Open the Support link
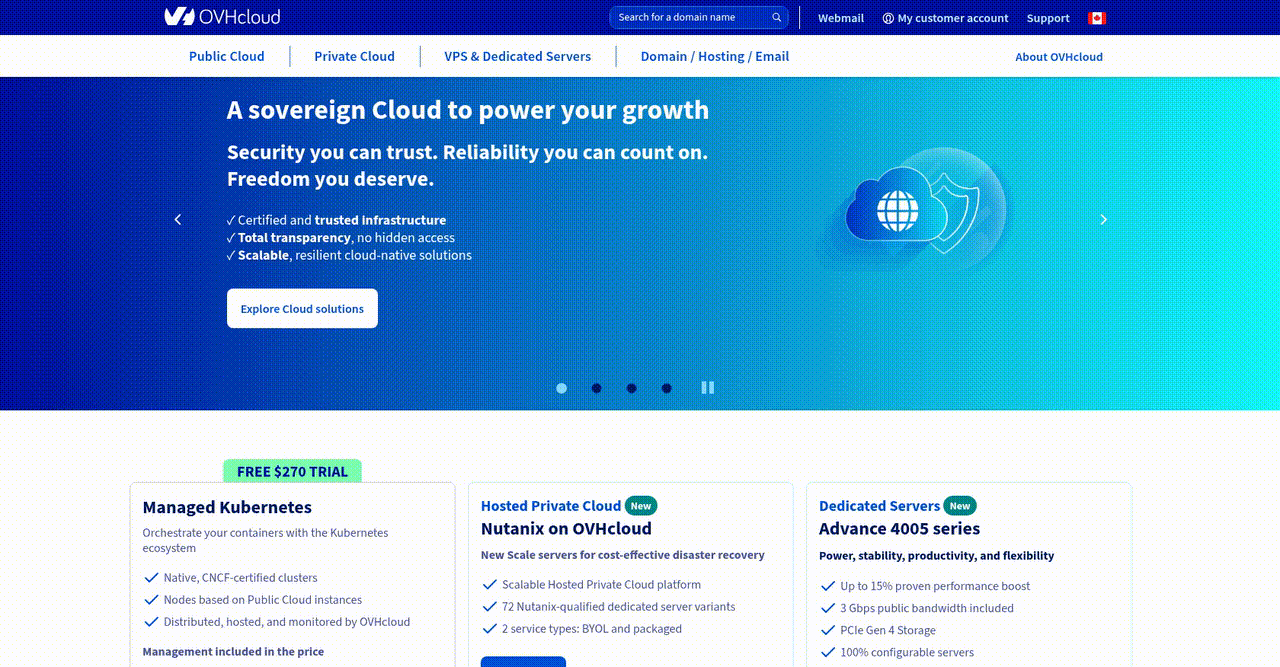 click(x=1048, y=18)
